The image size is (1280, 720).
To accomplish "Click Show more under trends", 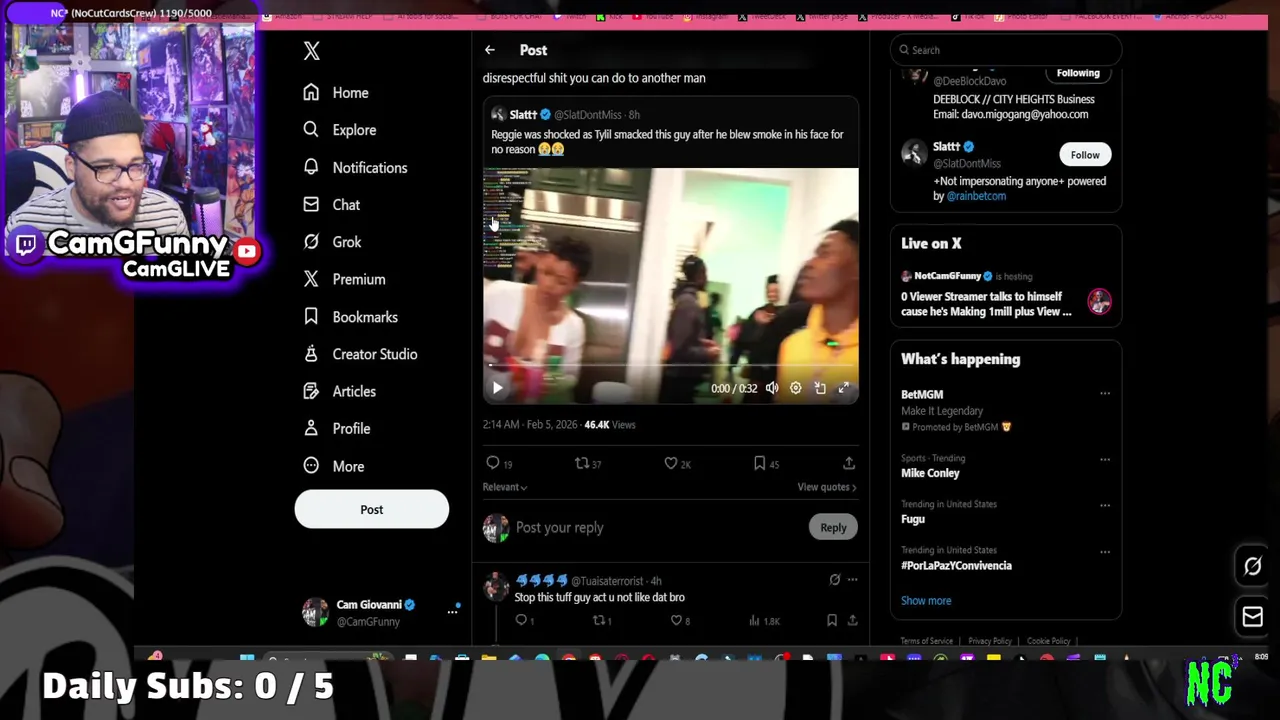I will point(926,601).
